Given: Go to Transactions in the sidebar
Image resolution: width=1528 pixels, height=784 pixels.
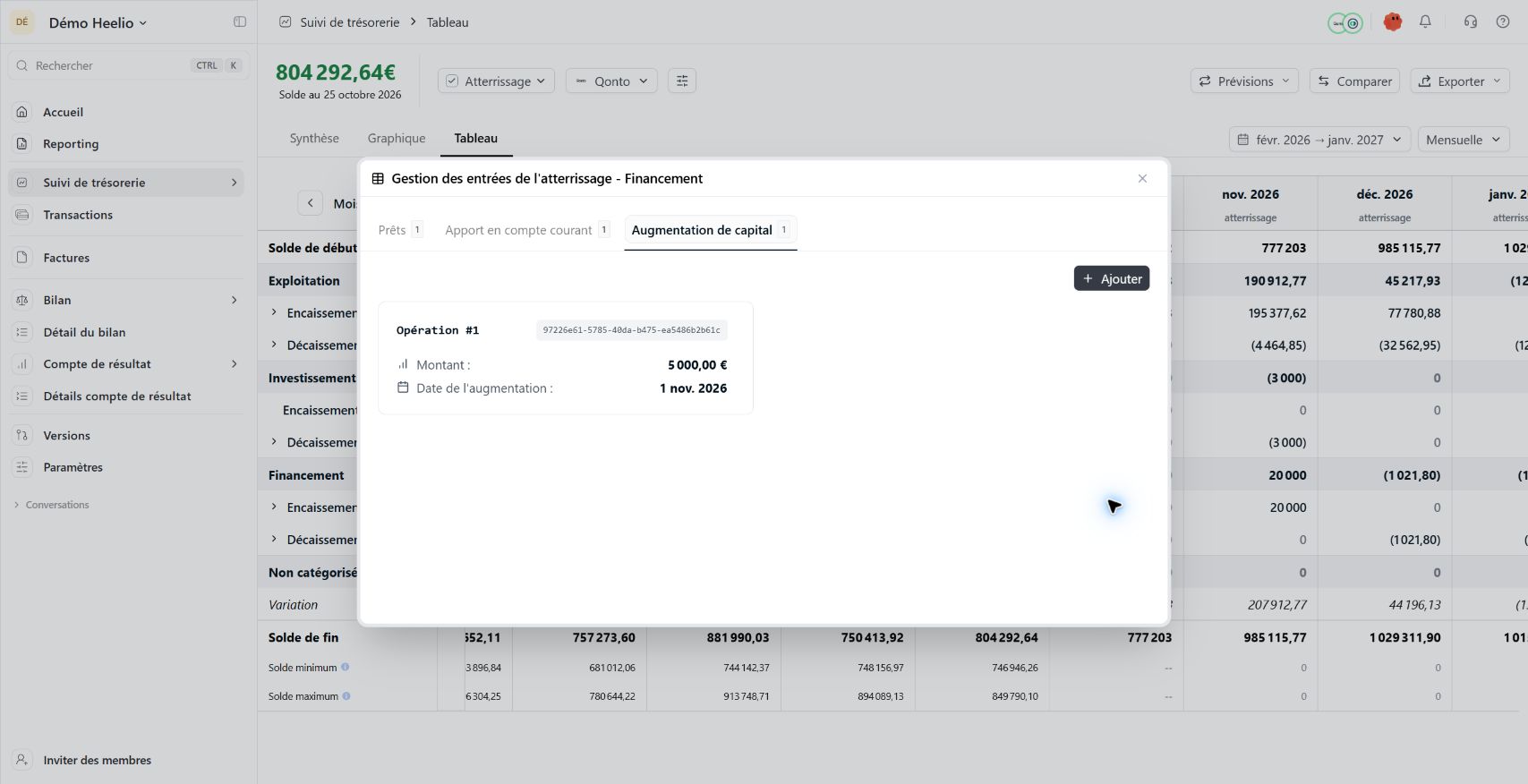Looking at the screenshot, I should (x=126, y=215).
